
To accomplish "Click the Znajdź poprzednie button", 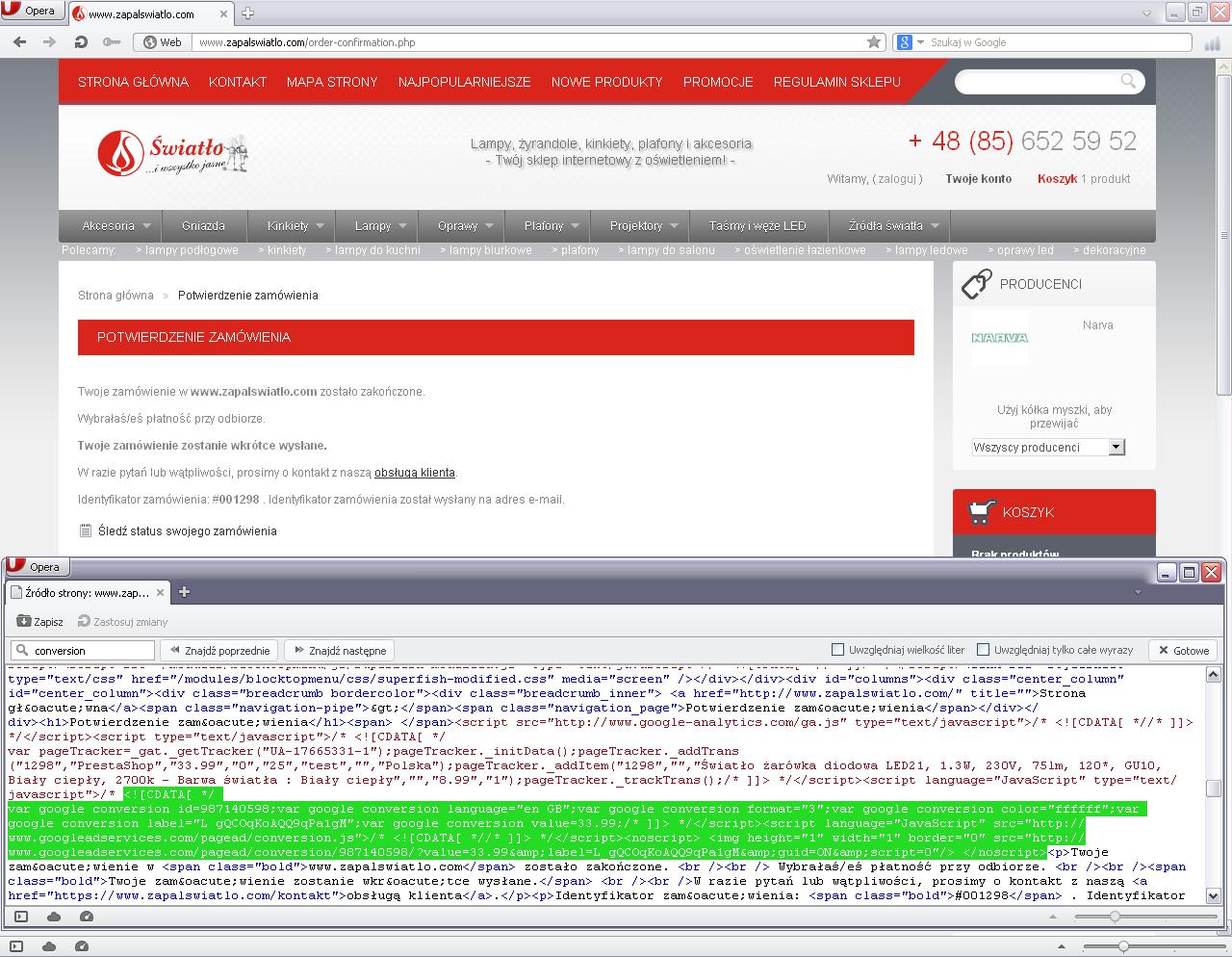I will pos(220,650).
